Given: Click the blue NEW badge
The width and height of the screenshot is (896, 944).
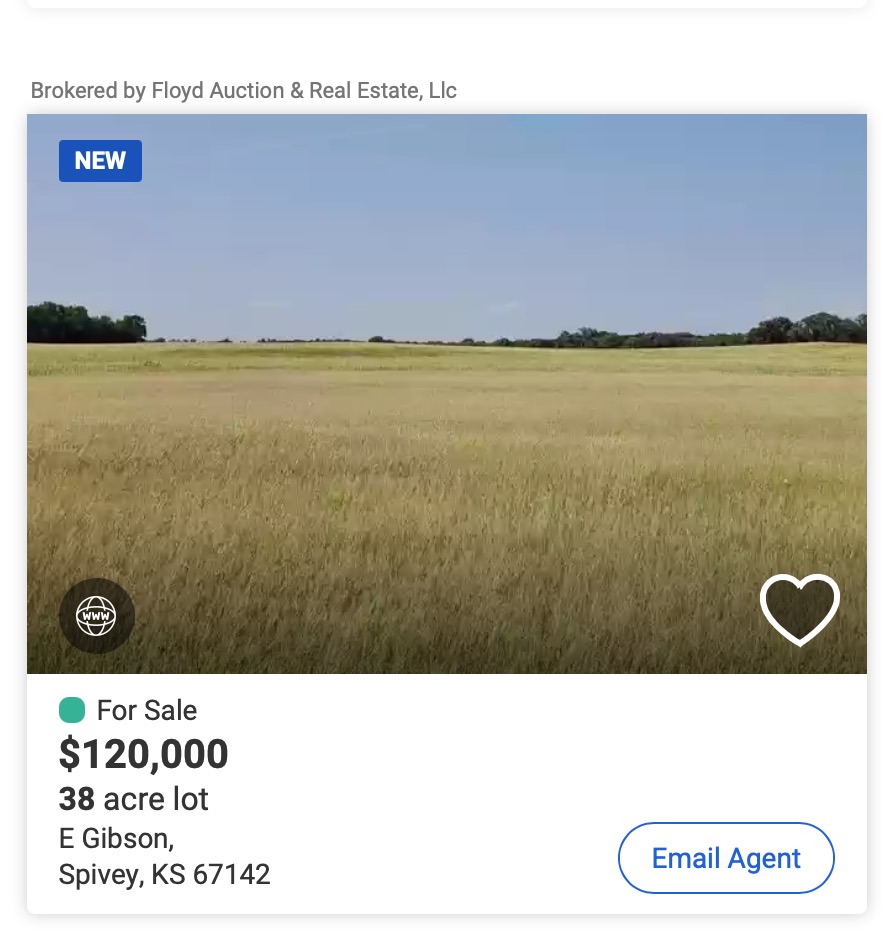Looking at the screenshot, I should click(x=100, y=161).
